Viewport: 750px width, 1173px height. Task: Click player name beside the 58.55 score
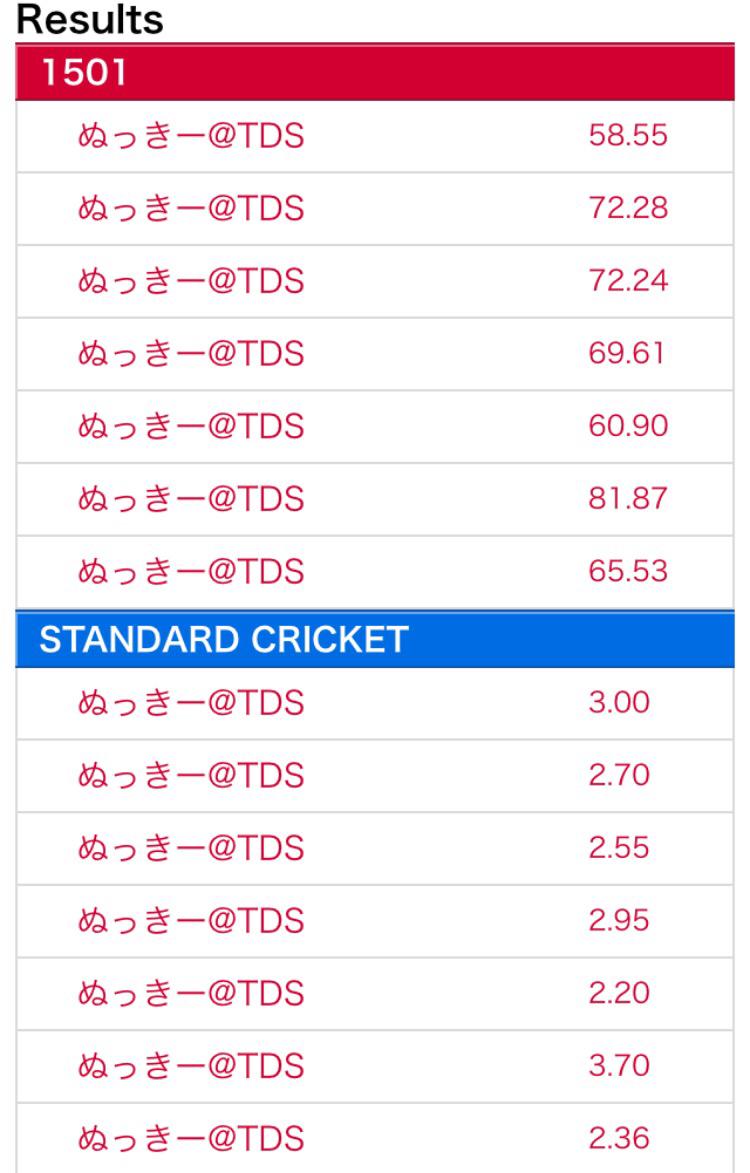190,137
